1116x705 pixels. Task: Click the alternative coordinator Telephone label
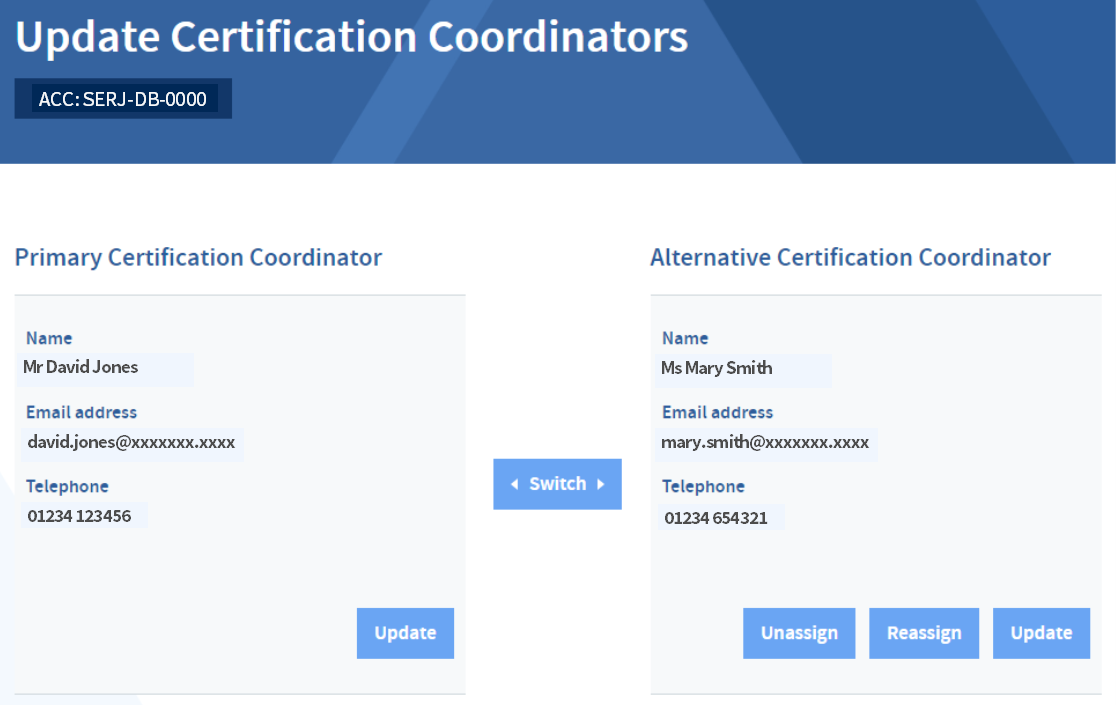pyautogui.click(x=703, y=487)
